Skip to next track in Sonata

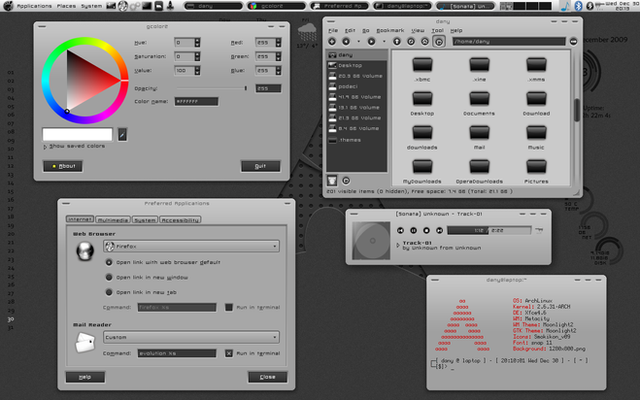440,231
